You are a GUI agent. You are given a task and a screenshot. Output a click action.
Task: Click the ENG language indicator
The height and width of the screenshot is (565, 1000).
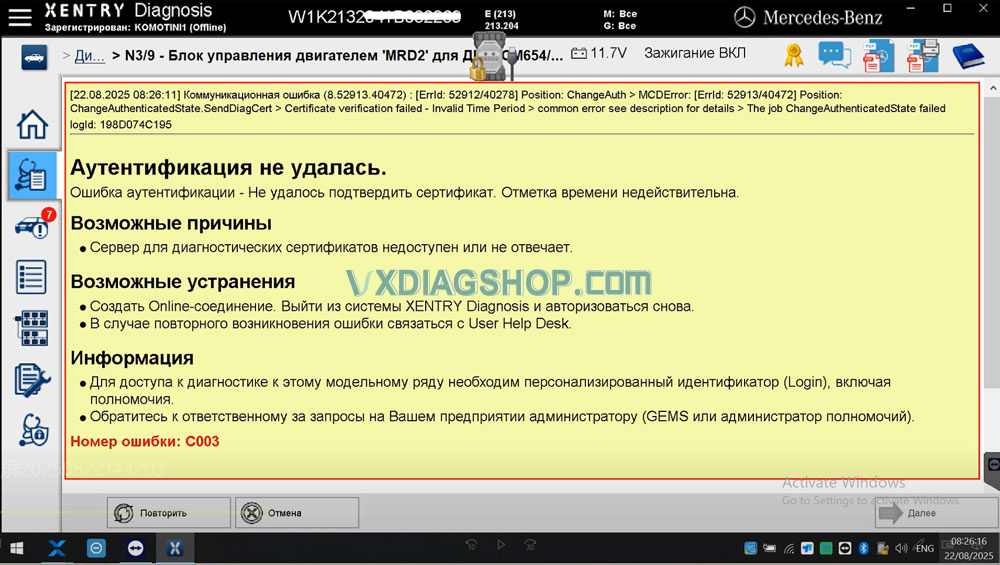(925, 548)
